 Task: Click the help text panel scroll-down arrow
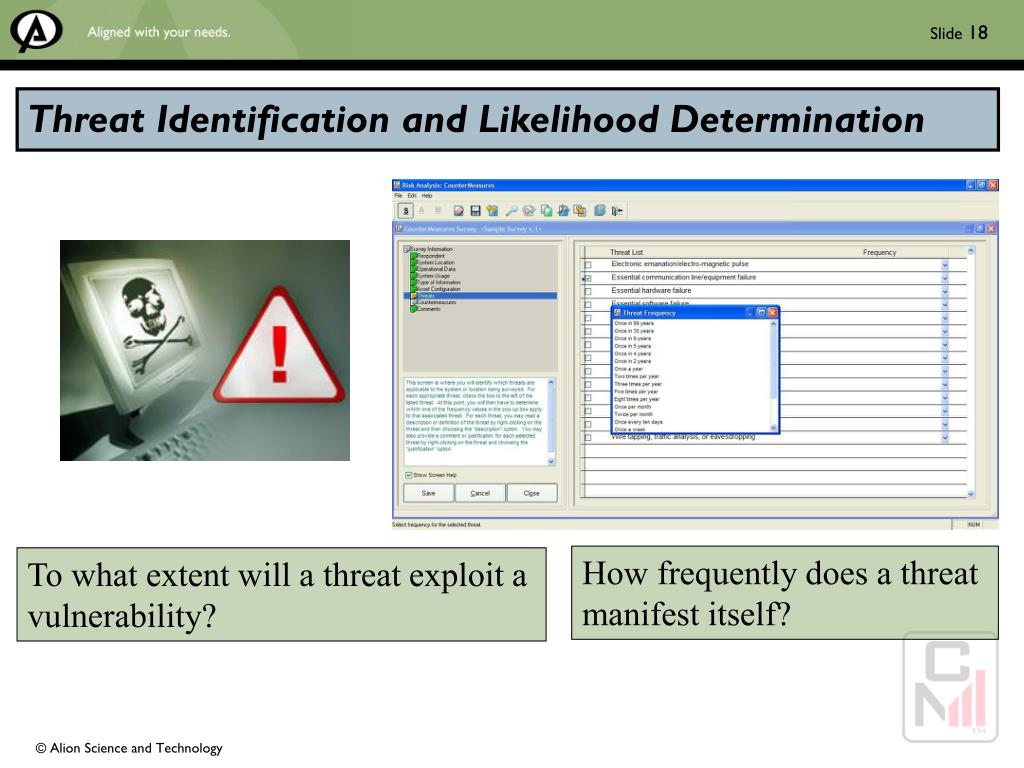[551, 462]
